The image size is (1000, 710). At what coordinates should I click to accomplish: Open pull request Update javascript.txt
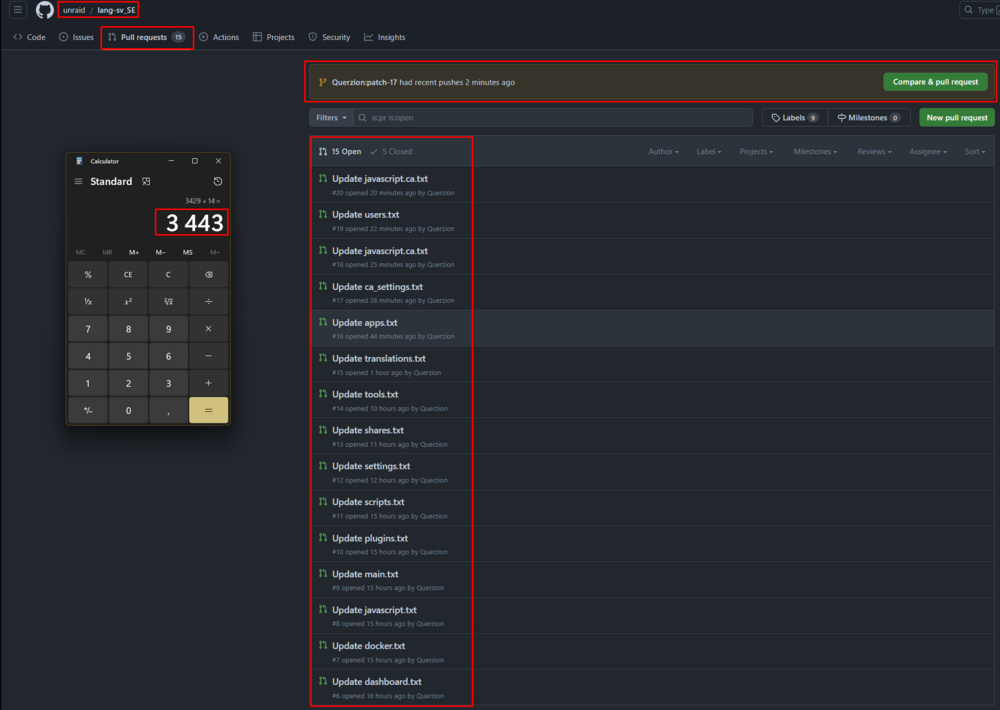click(x=374, y=610)
